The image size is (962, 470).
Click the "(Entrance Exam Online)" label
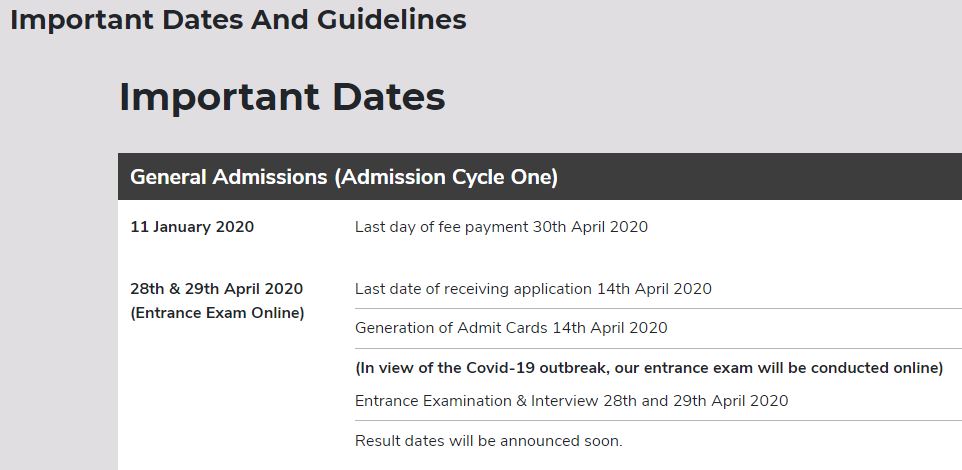tap(217, 313)
